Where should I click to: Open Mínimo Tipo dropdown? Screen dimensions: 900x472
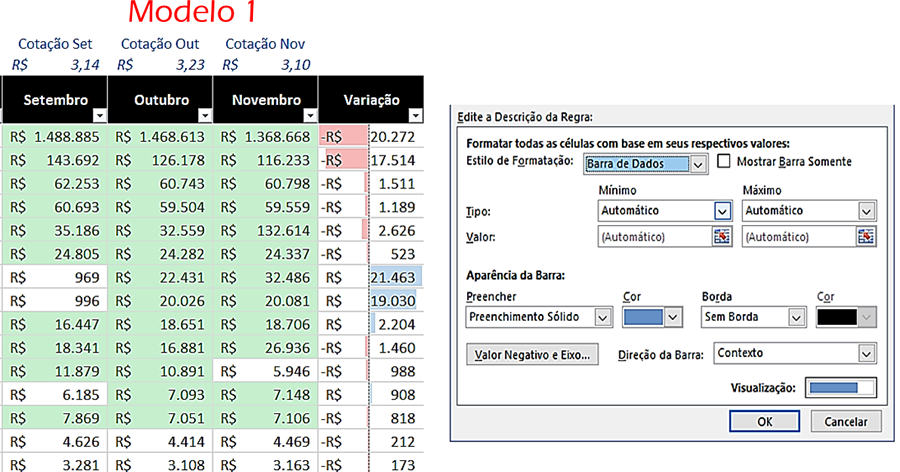722,211
